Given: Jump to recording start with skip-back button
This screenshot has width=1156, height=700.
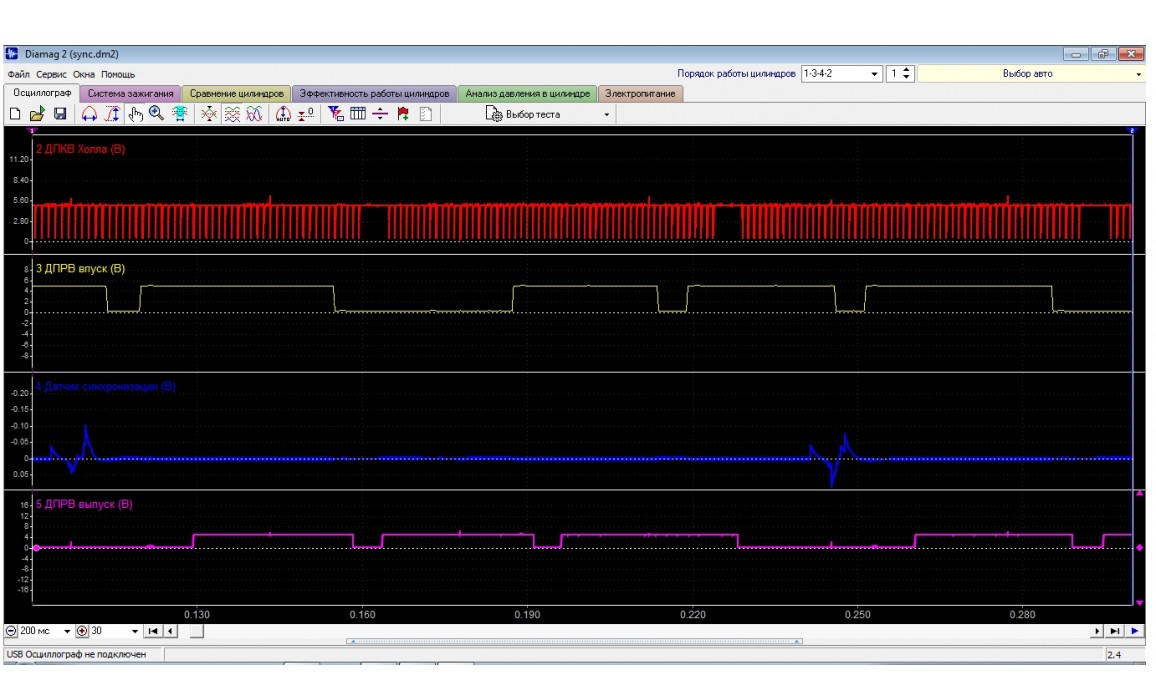Looking at the screenshot, I should point(152,632).
